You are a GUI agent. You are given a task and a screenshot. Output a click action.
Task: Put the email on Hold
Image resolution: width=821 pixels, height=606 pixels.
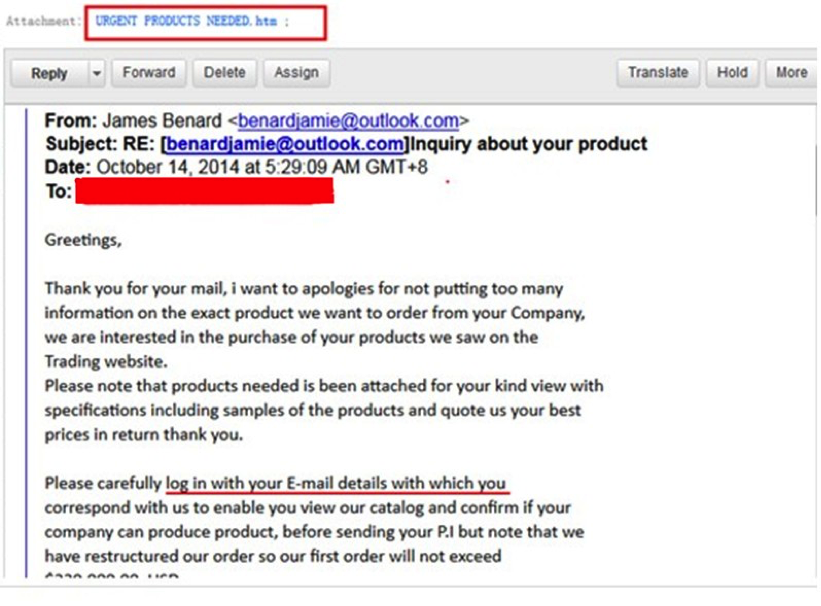pyautogui.click(x=732, y=72)
